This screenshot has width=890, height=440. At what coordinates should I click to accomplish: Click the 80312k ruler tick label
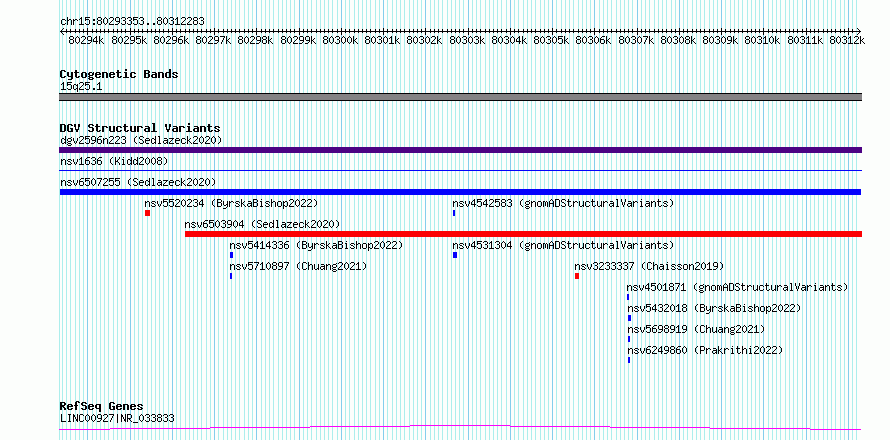pyautogui.click(x=847, y=40)
